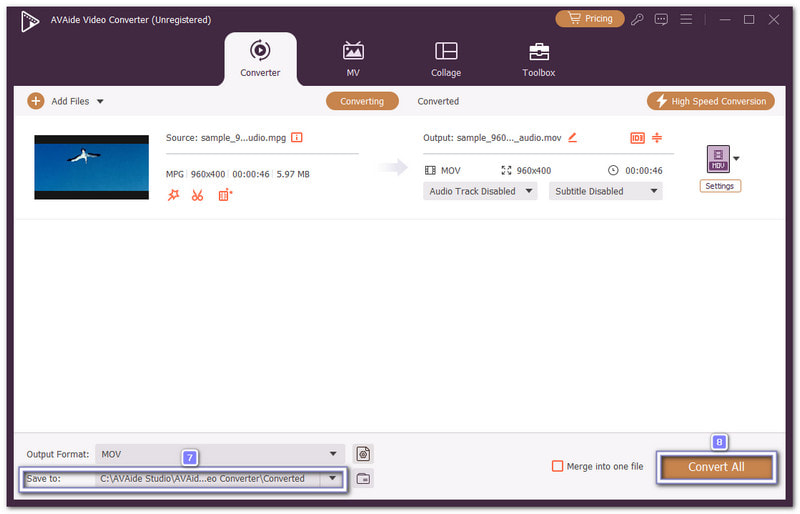Click the enhance video icon
Viewport: 800px width, 514px height.
click(x=225, y=195)
